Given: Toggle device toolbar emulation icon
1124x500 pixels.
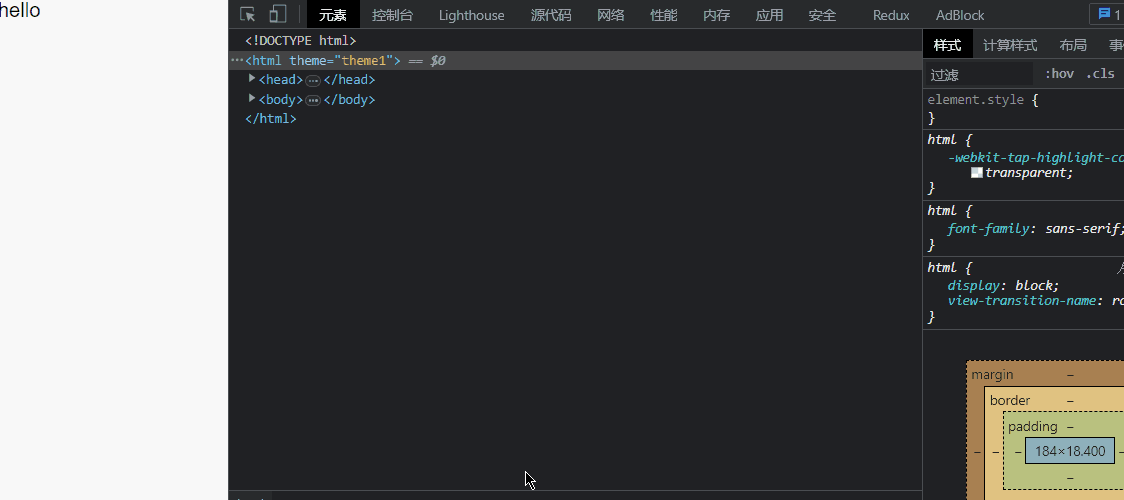Looking at the screenshot, I should pyautogui.click(x=278, y=15).
